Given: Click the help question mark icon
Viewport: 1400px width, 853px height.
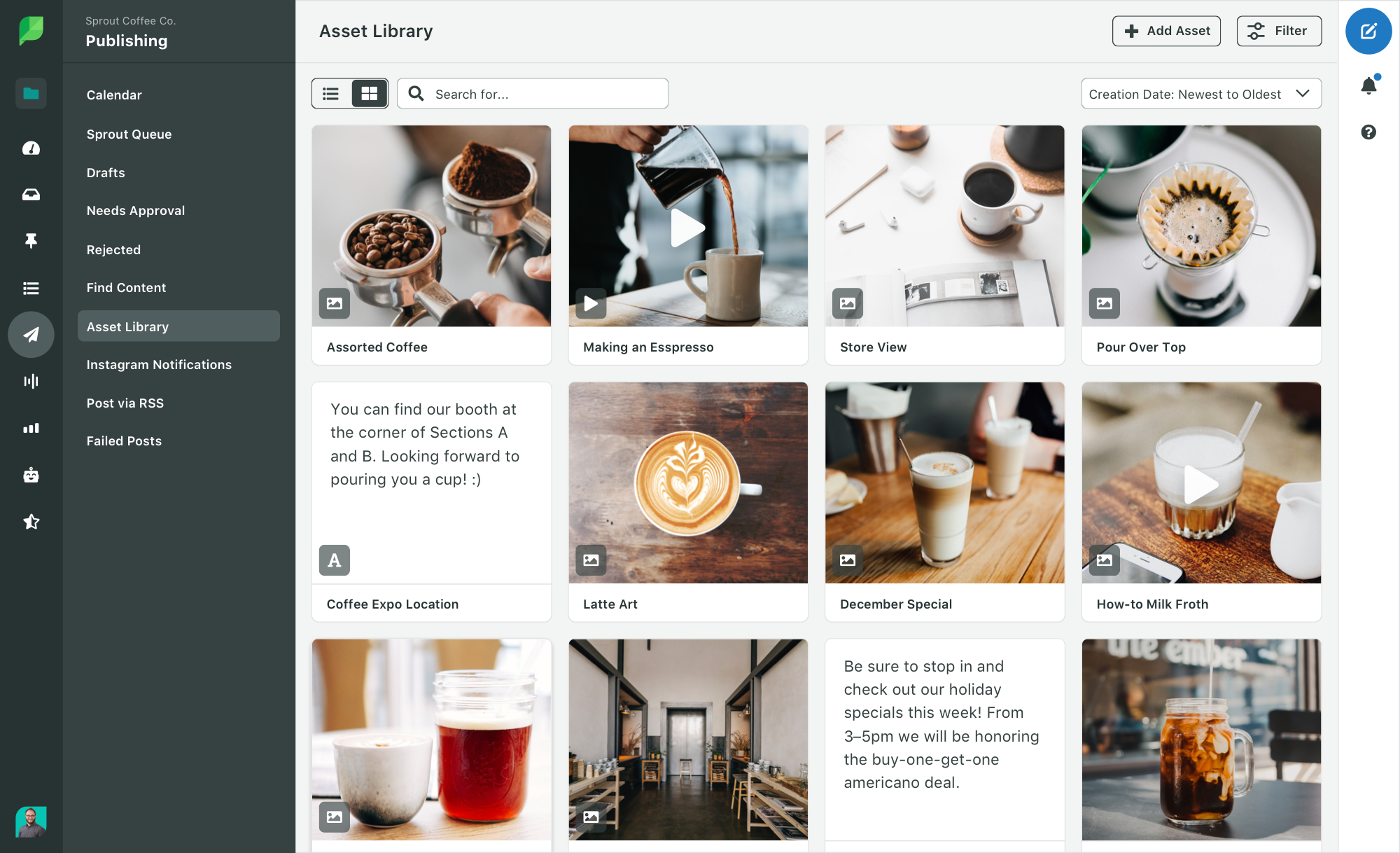Looking at the screenshot, I should [x=1369, y=132].
